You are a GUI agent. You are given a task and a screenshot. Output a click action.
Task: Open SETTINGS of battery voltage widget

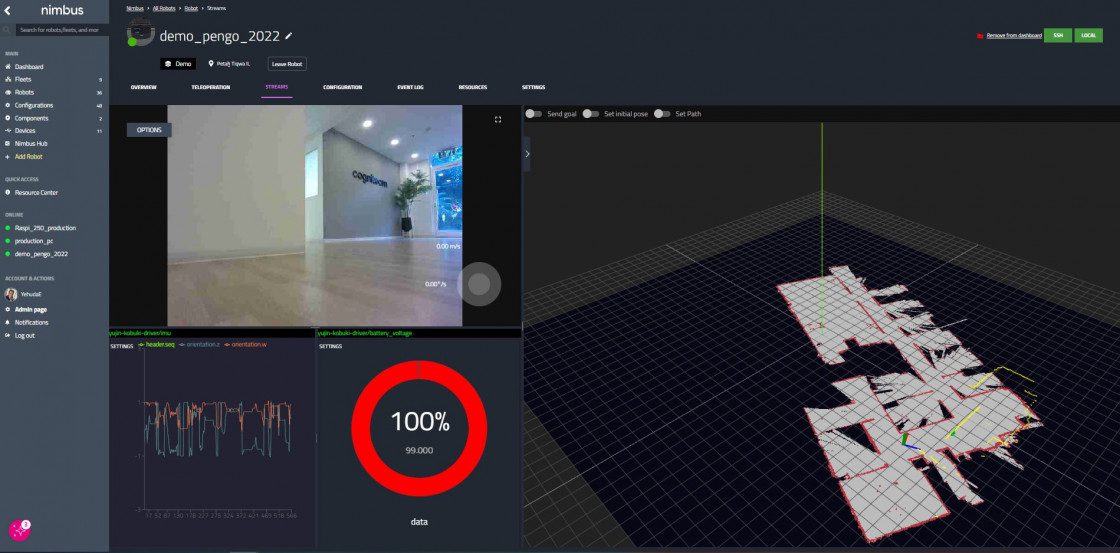click(x=330, y=346)
